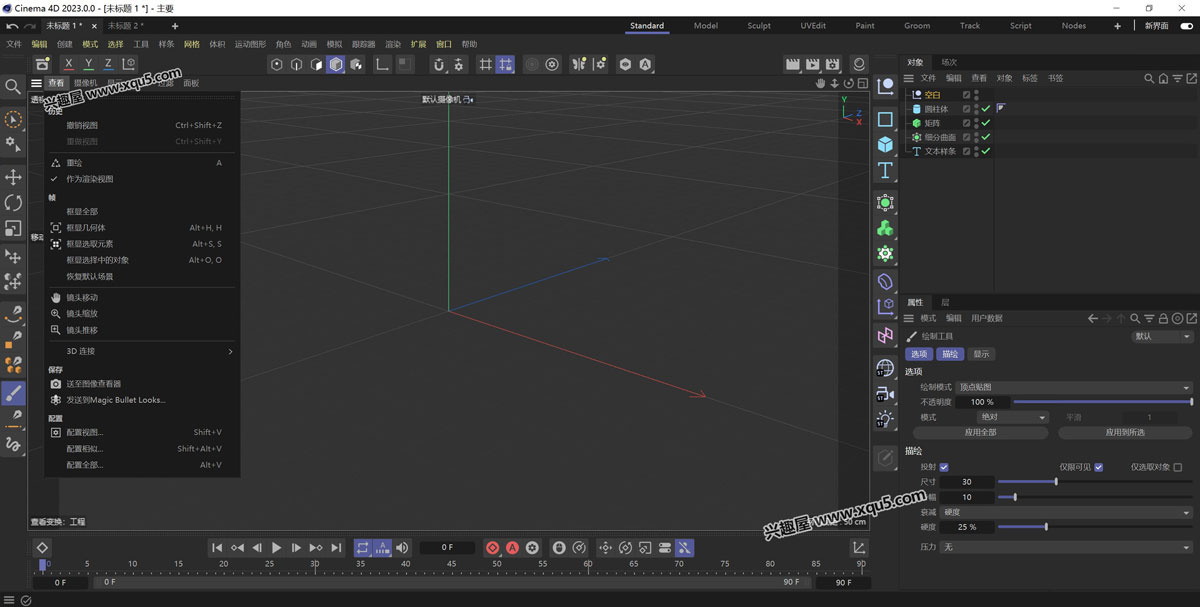Activate the Paint brush tool in left toolbar

(13, 393)
